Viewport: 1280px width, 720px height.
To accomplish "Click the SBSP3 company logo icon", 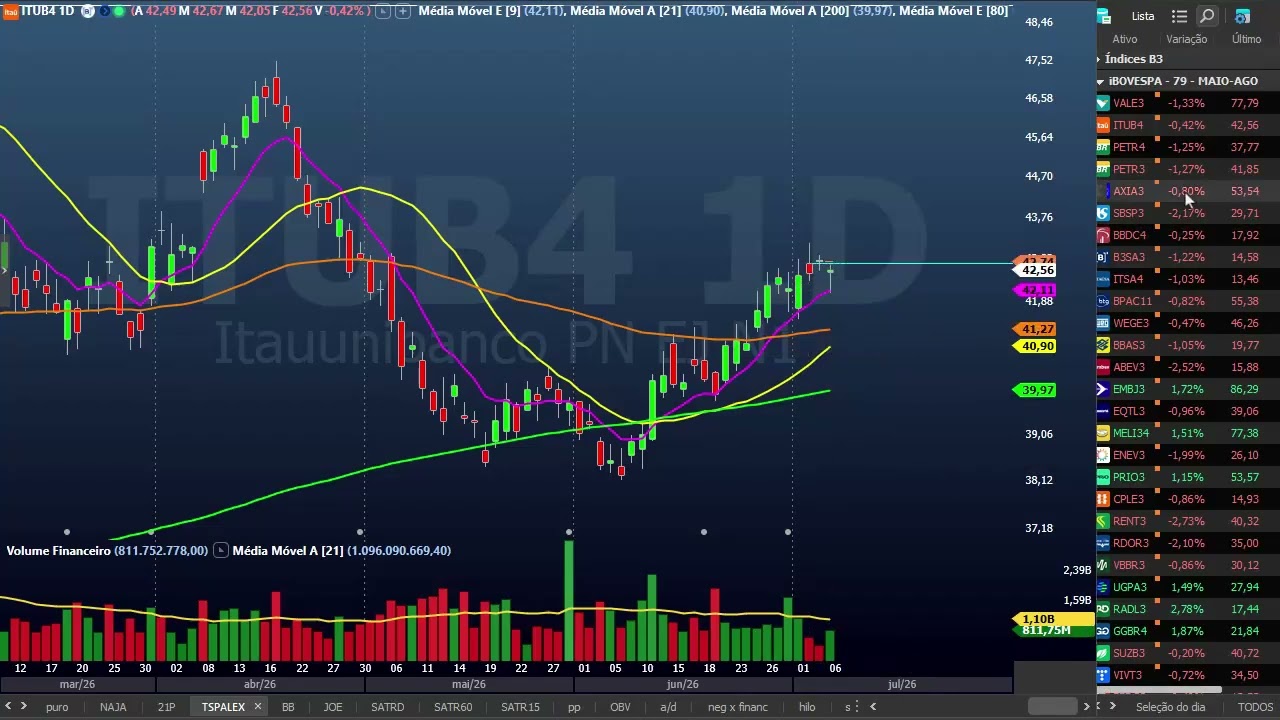I will point(1103,213).
